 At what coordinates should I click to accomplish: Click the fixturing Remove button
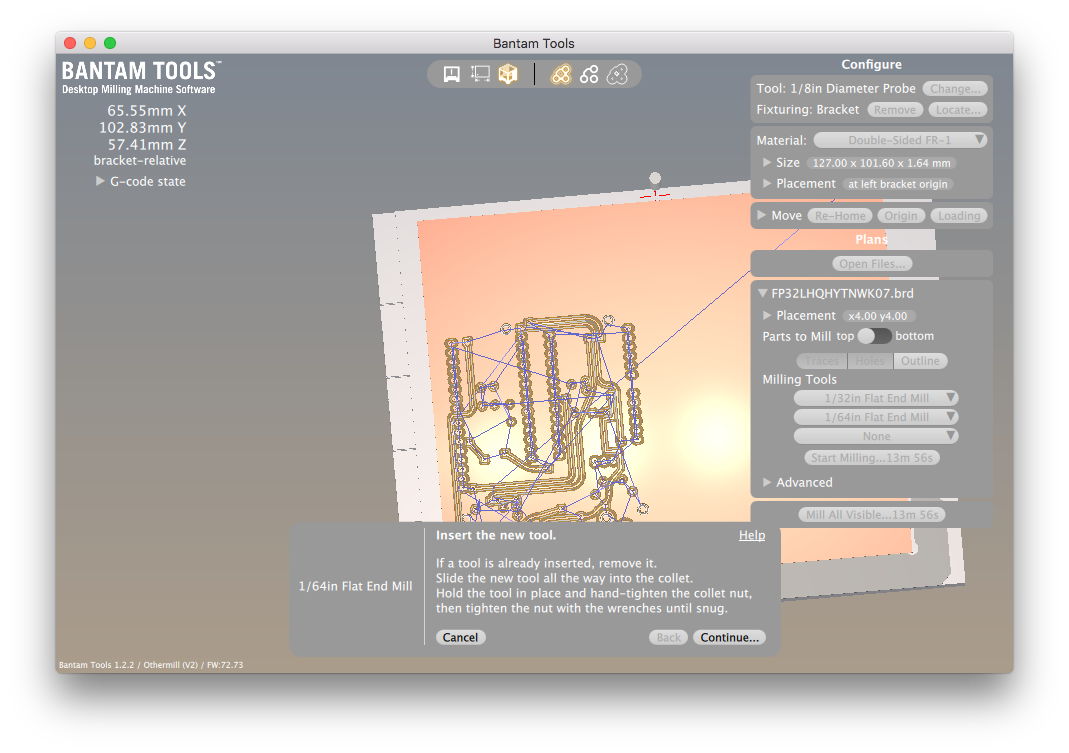(x=895, y=110)
